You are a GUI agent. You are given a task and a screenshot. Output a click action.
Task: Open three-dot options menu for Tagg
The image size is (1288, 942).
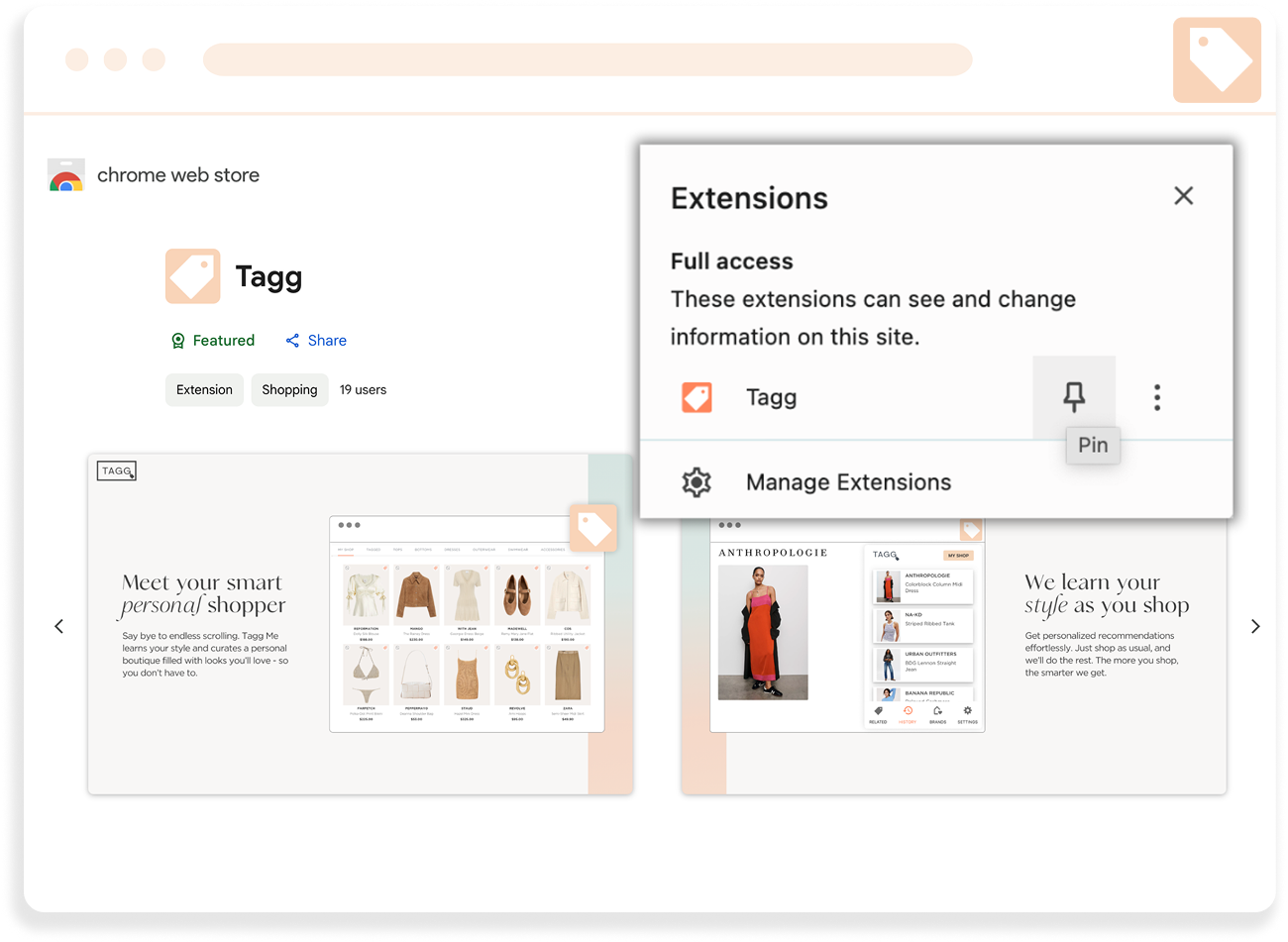pyautogui.click(x=1156, y=397)
